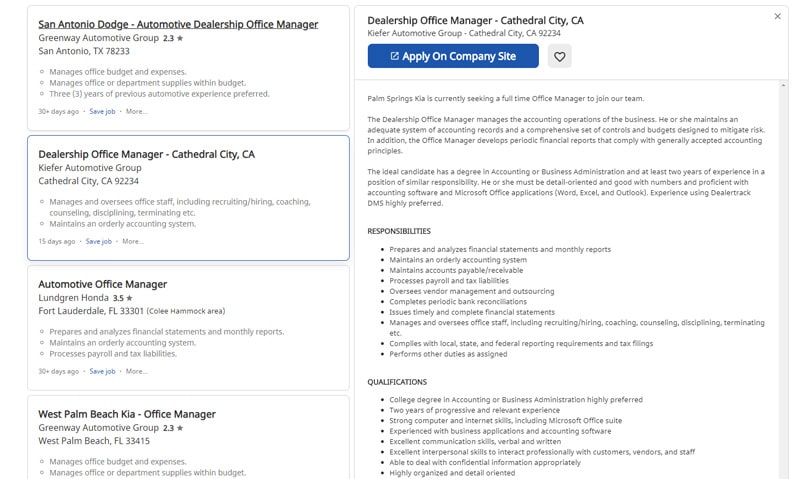
Task: Click the 3.5 star rating for Lundgren Honda
Action: 122,298
